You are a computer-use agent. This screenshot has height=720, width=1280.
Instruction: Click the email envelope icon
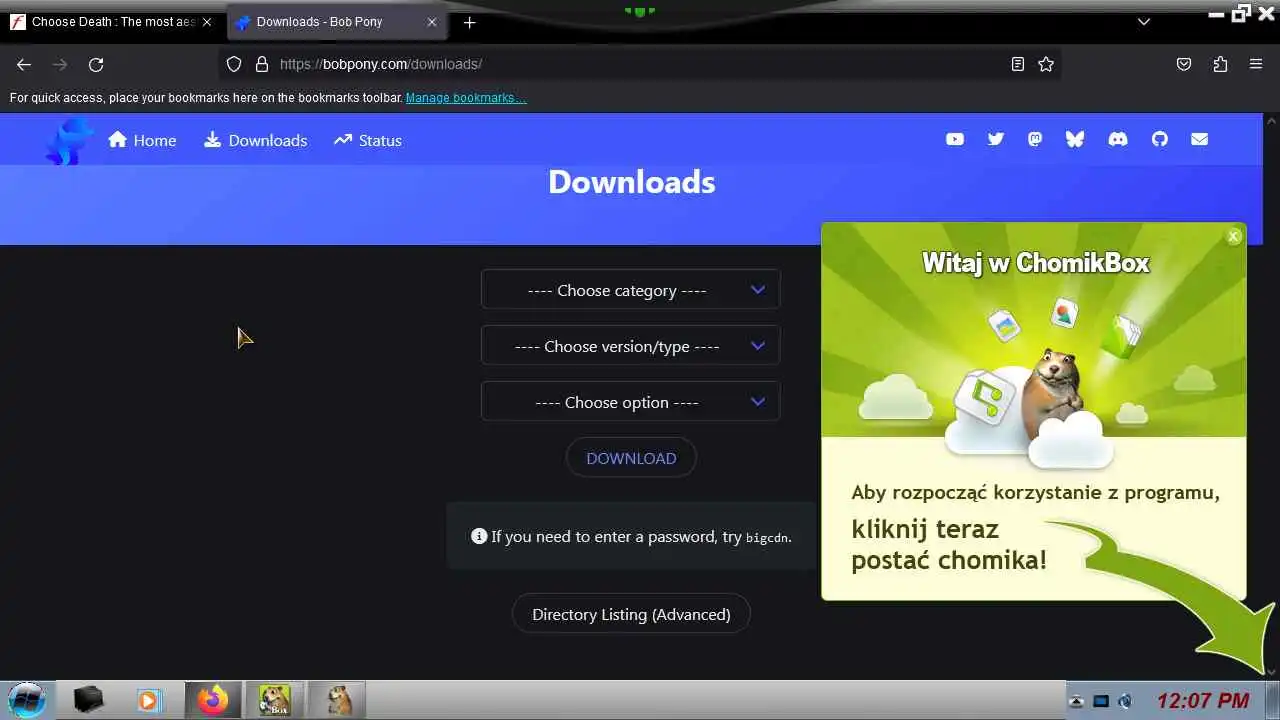[x=1199, y=140]
